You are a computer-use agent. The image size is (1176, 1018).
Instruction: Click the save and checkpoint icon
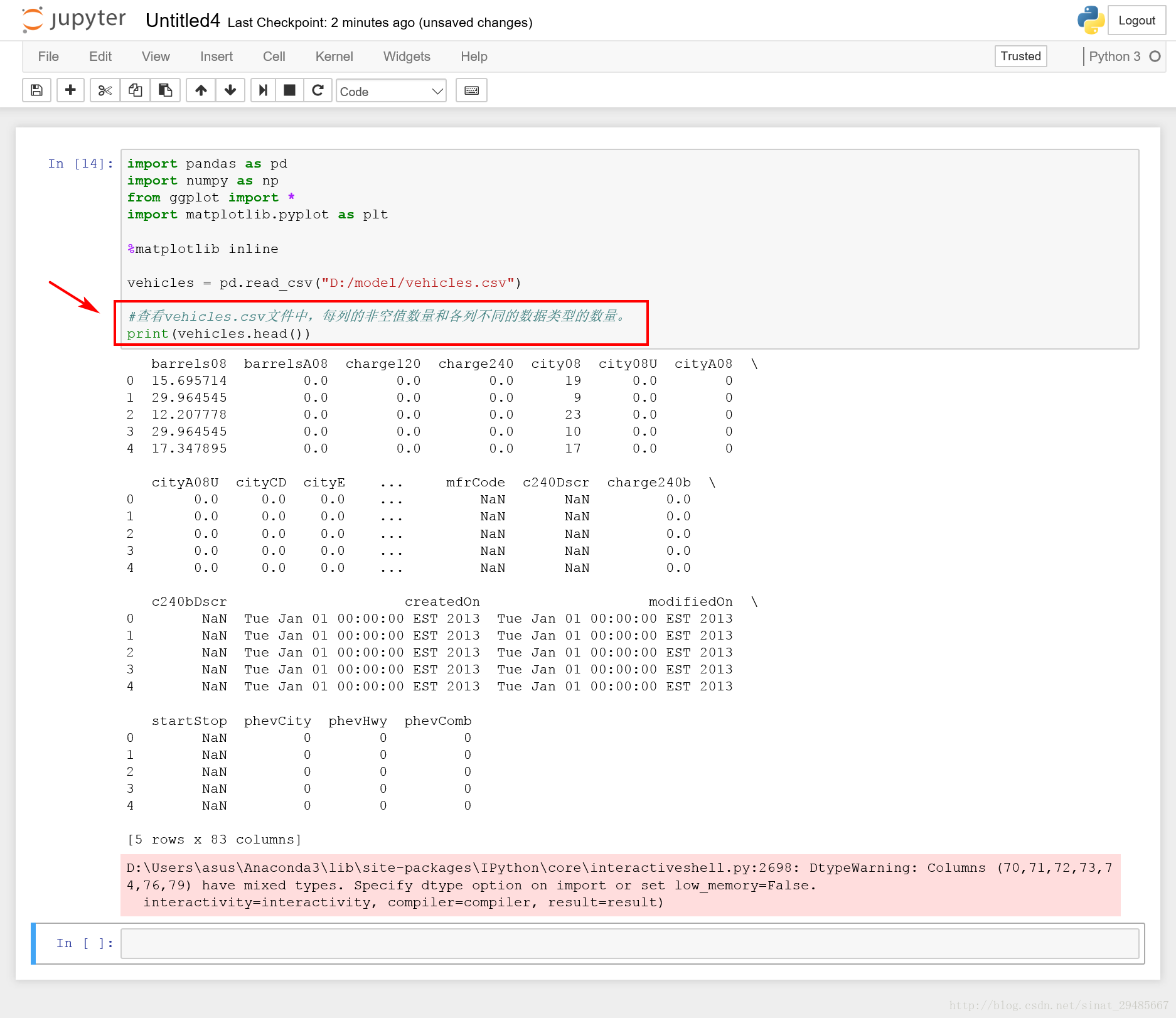point(37,90)
